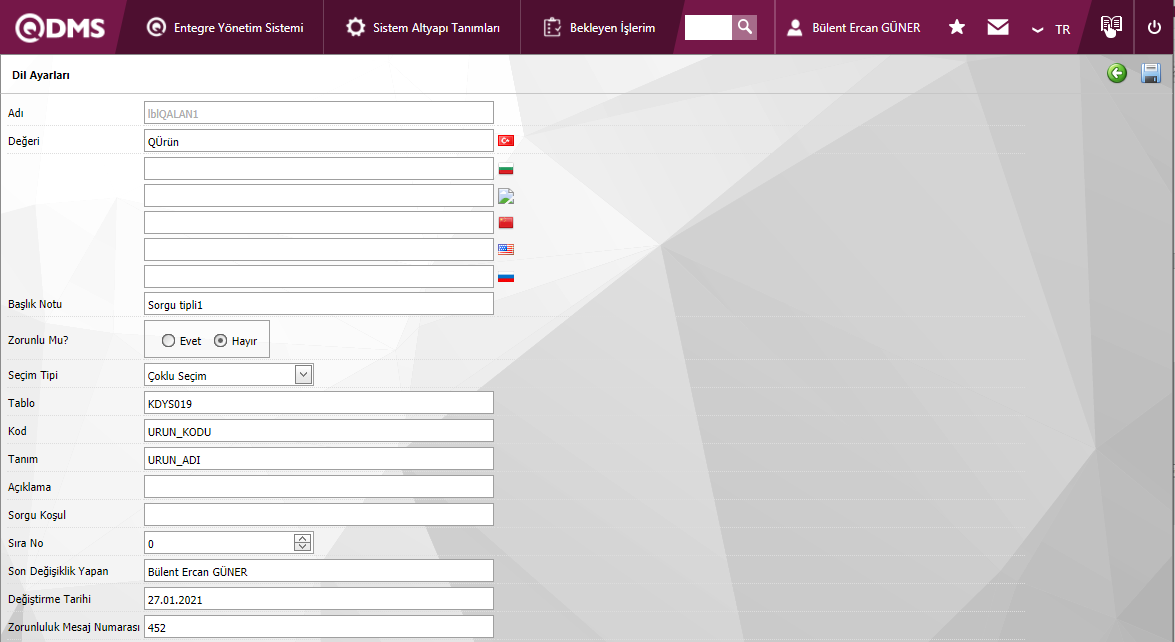
Task: Click the Chinese flag icon
Action: tap(506, 222)
